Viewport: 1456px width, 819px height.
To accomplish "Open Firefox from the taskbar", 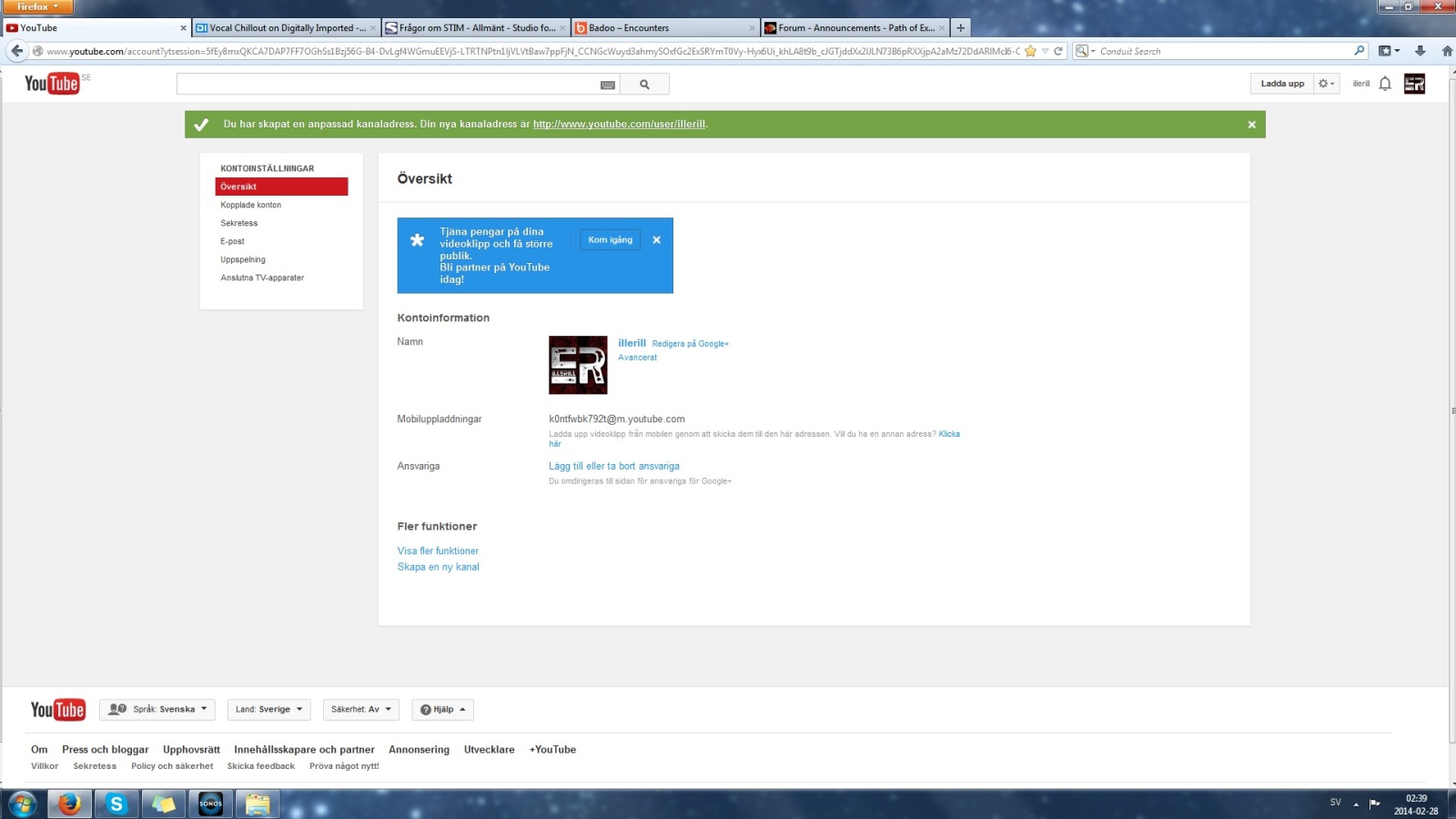I will coord(70,804).
